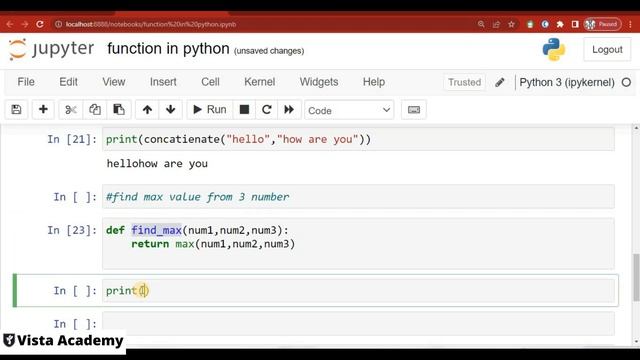This screenshot has height=360, width=640.
Task: Click the print(concatienate(...)) code cell
Action: (x=358, y=139)
